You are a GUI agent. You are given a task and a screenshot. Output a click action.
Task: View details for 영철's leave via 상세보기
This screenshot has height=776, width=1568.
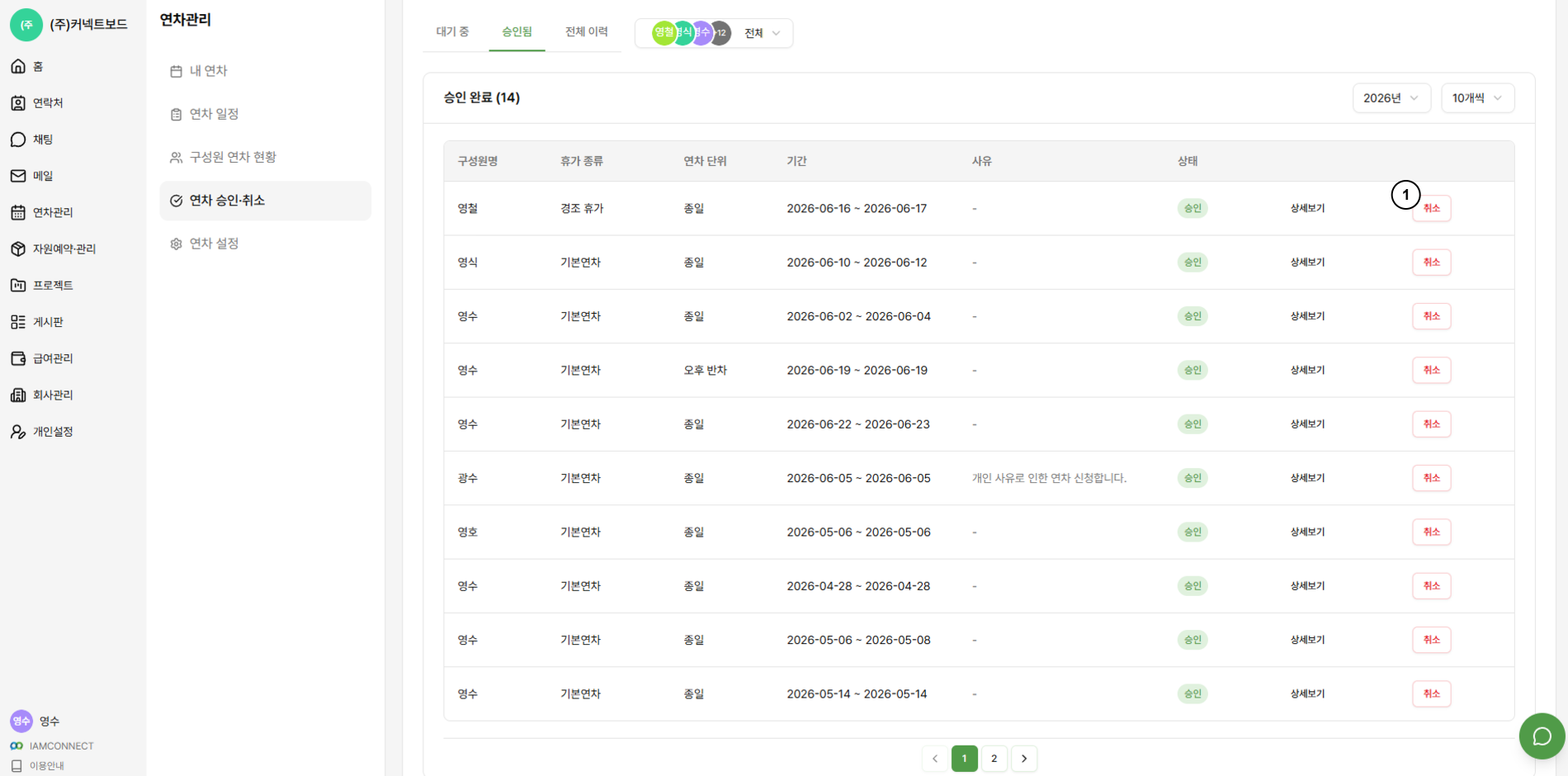pos(1308,208)
